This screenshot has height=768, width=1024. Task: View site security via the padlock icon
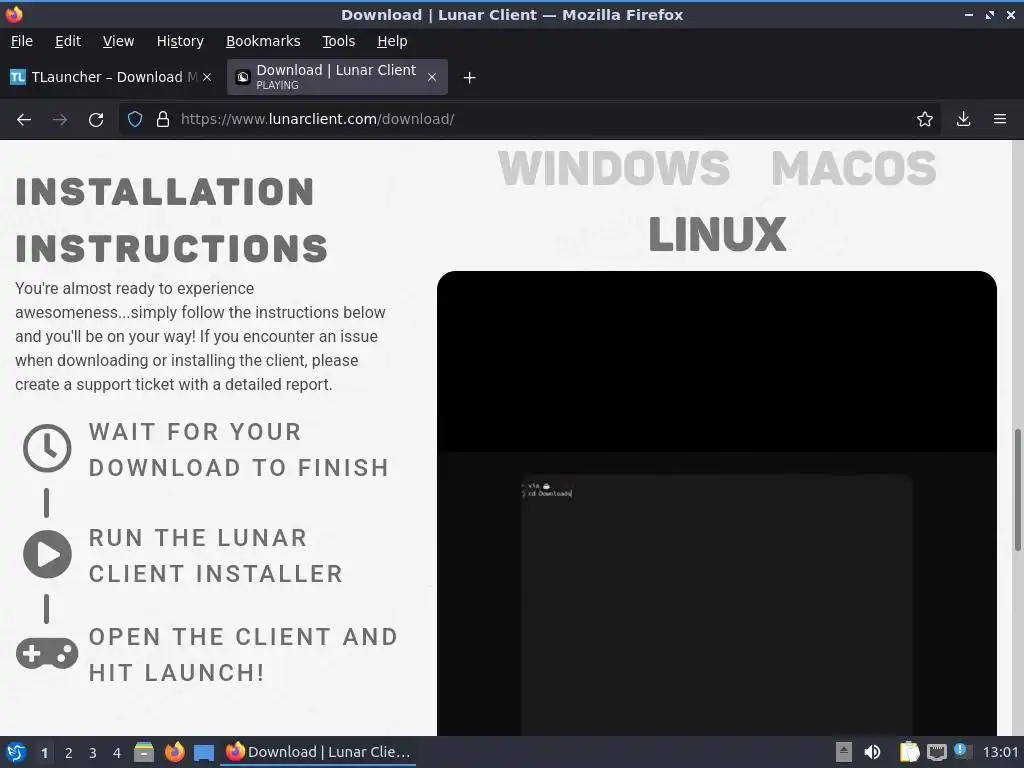(163, 120)
